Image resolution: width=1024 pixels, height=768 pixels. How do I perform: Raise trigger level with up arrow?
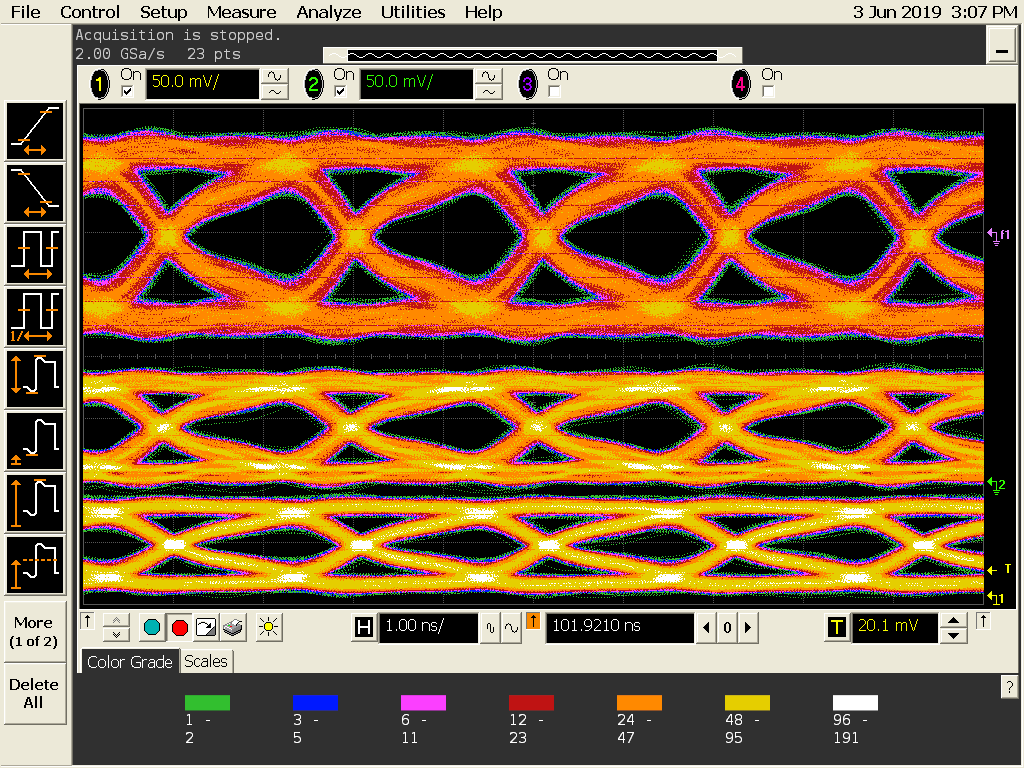pyautogui.click(x=953, y=620)
